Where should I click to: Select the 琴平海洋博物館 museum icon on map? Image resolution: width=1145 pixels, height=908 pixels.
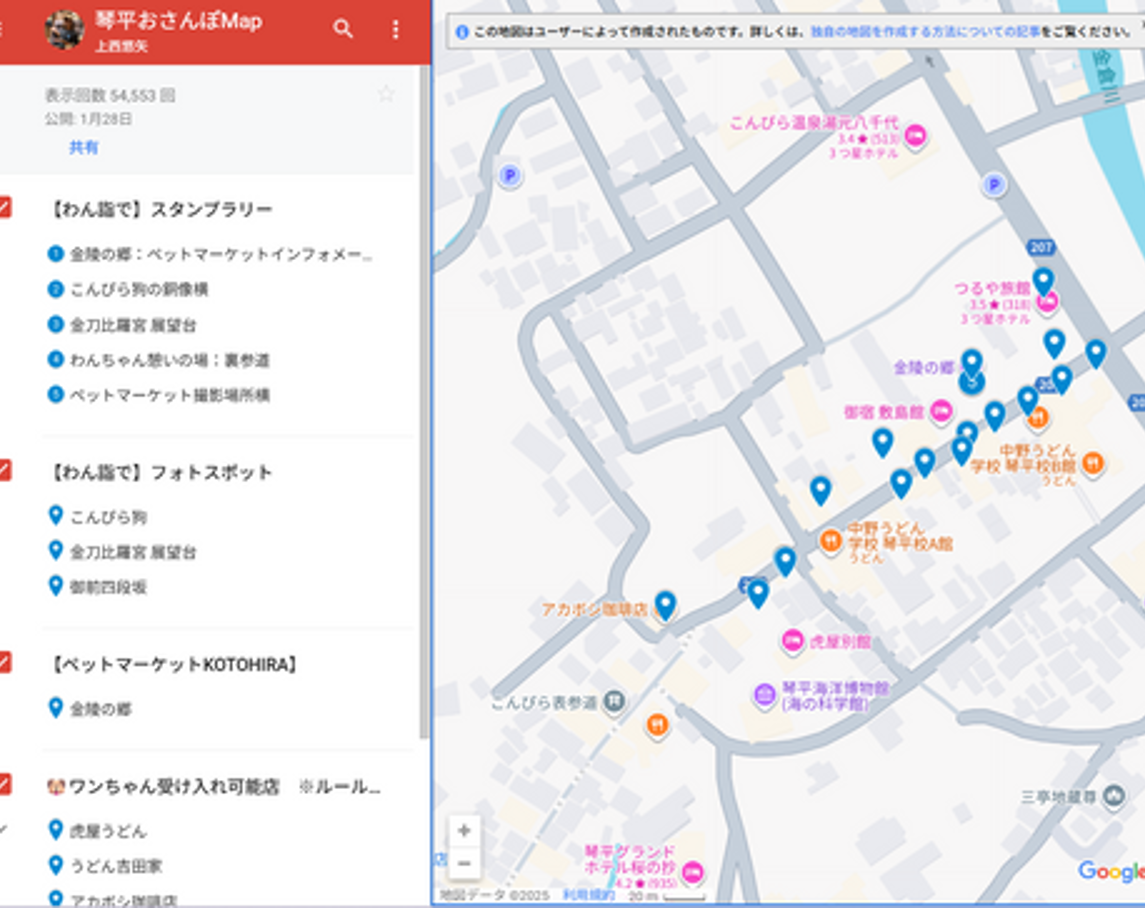pos(764,693)
